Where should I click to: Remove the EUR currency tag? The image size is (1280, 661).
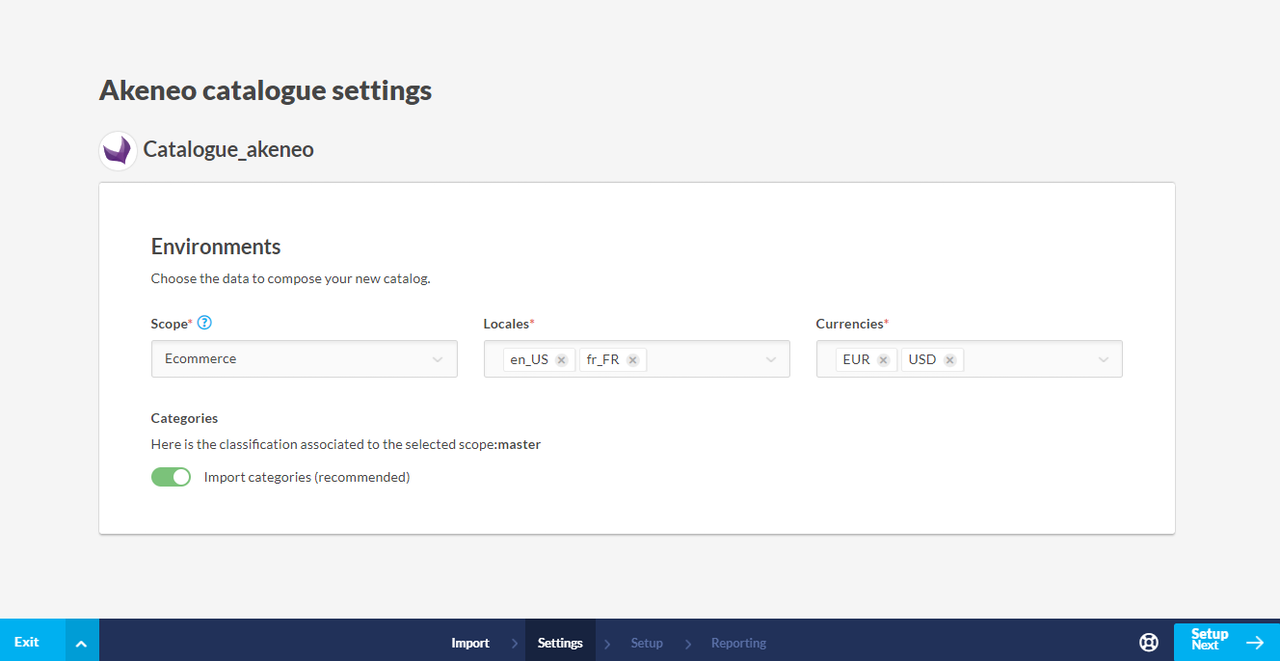point(883,360)
